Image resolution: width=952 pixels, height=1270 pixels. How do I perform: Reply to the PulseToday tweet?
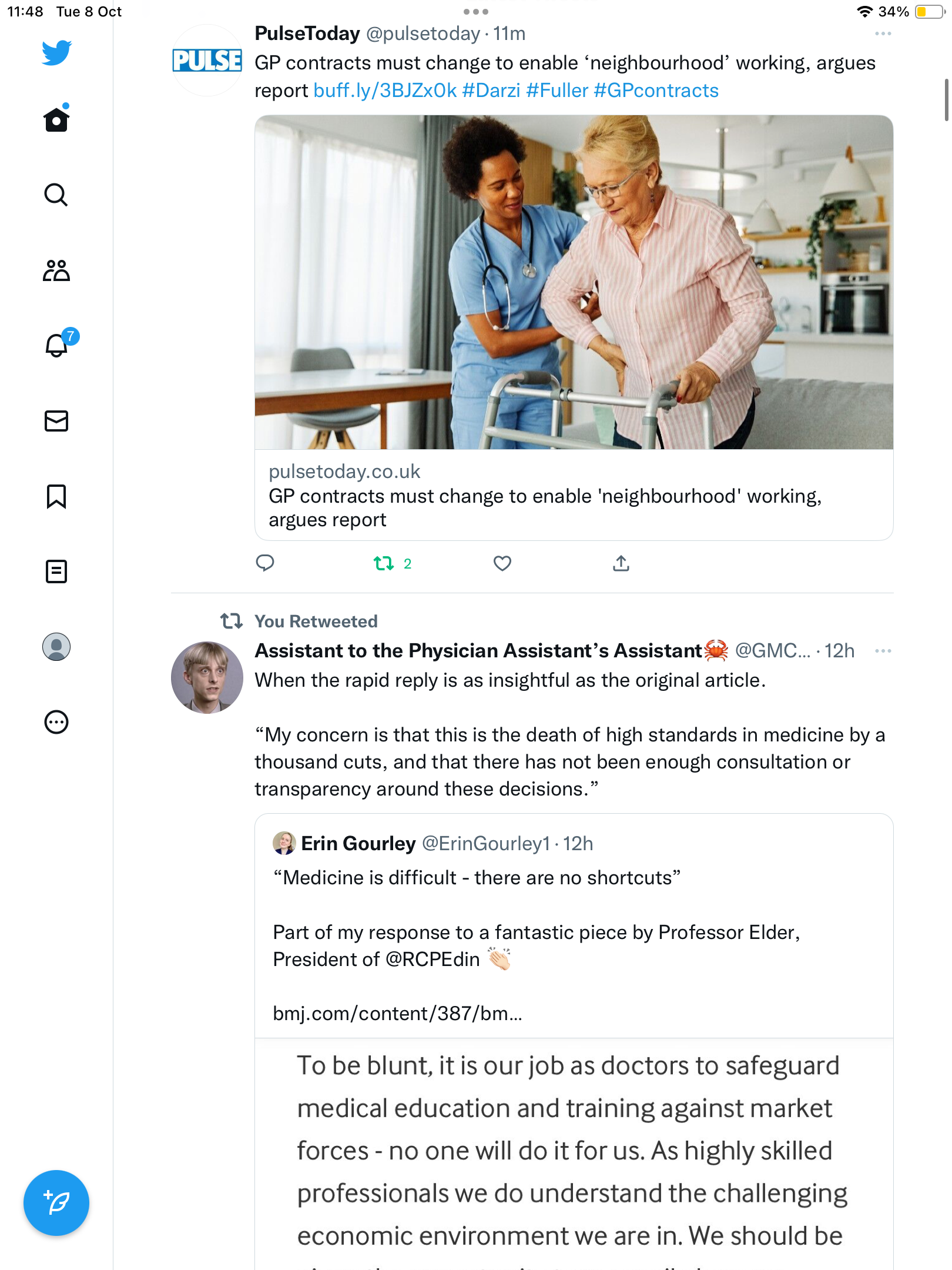click(x=265, y=563)
